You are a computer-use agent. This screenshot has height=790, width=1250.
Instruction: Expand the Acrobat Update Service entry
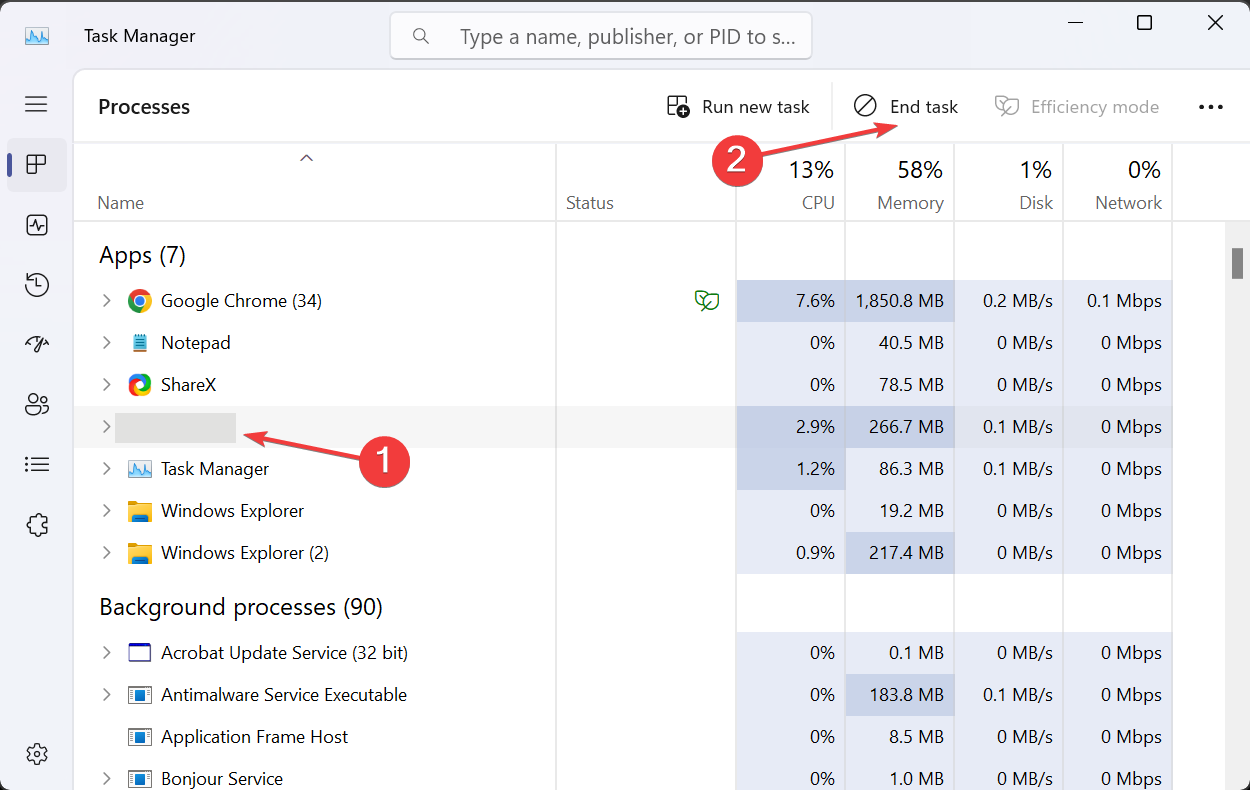click(x=107, y=652)
